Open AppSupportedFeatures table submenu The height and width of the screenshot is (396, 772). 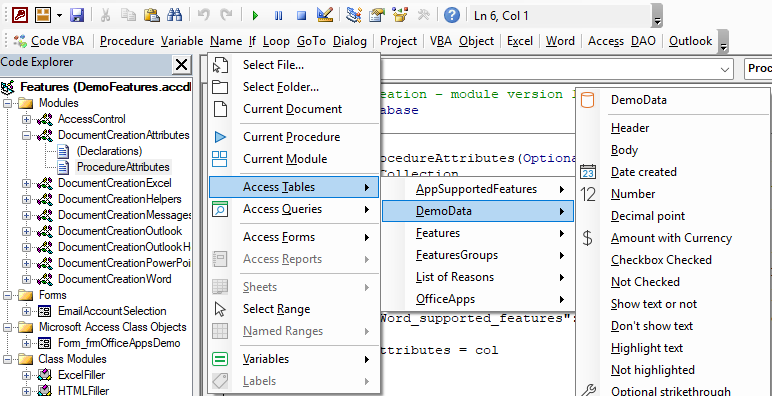pos(478,189)
